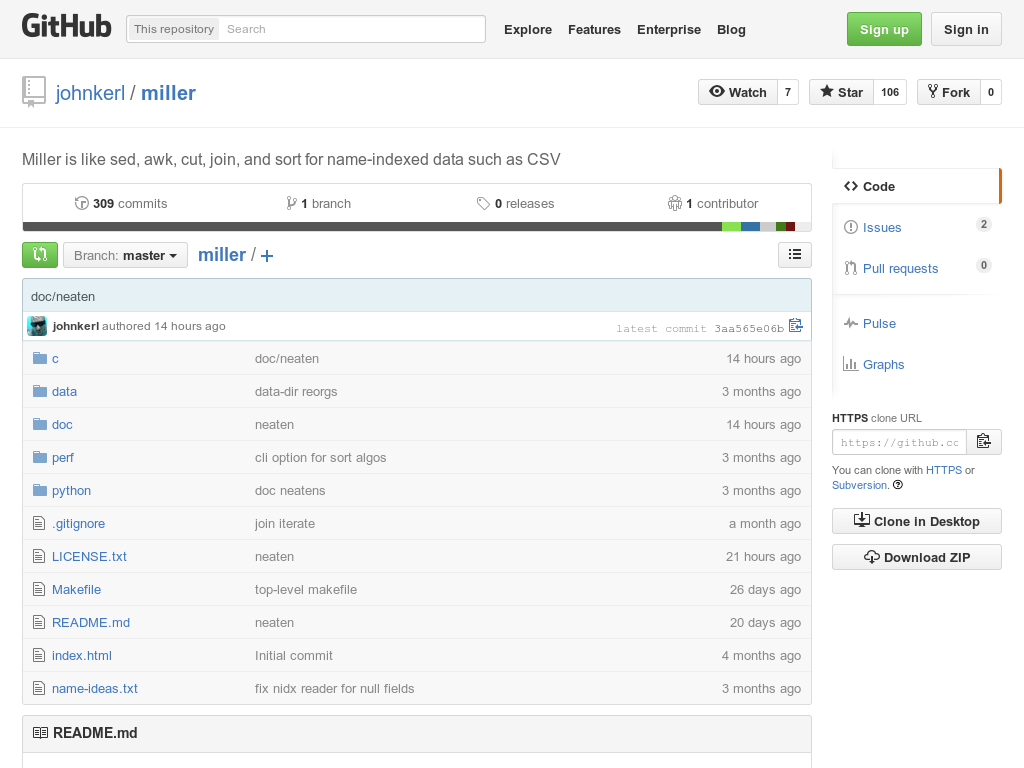Click the Fork button
1024x768 pixels.
(x=949, y=92)
